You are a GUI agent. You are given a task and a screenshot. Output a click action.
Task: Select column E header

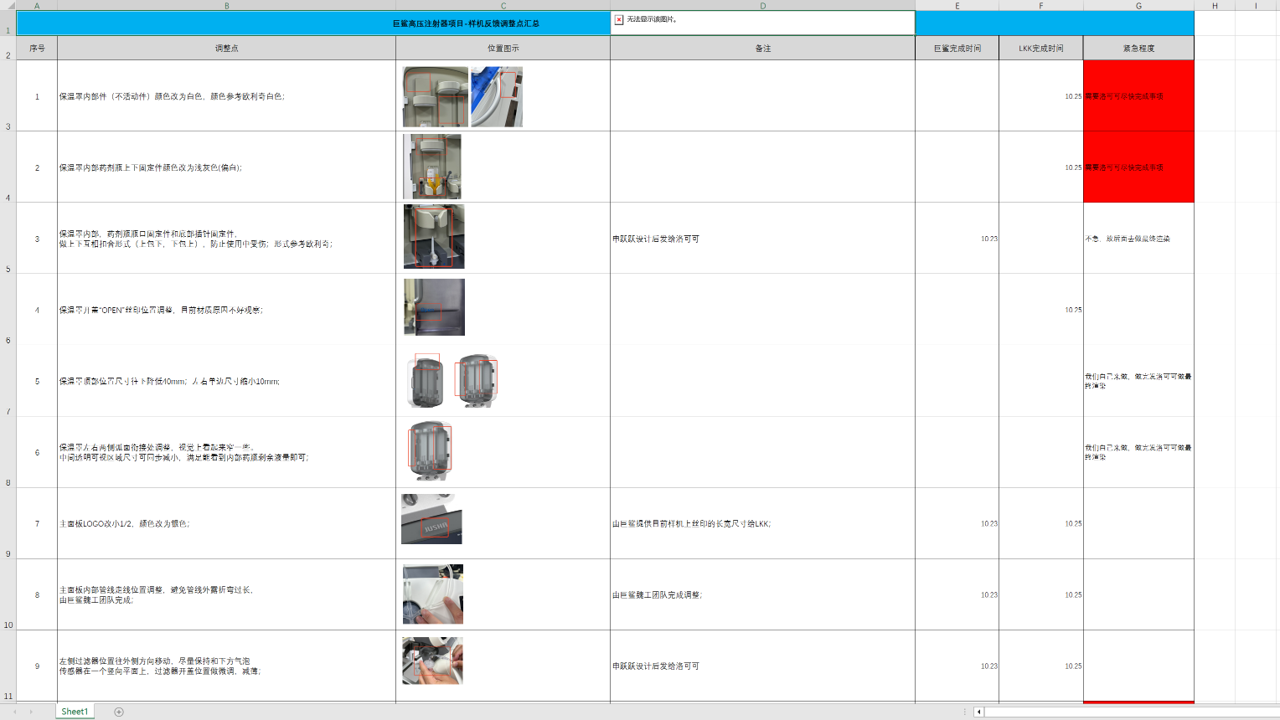click(957, 5)
